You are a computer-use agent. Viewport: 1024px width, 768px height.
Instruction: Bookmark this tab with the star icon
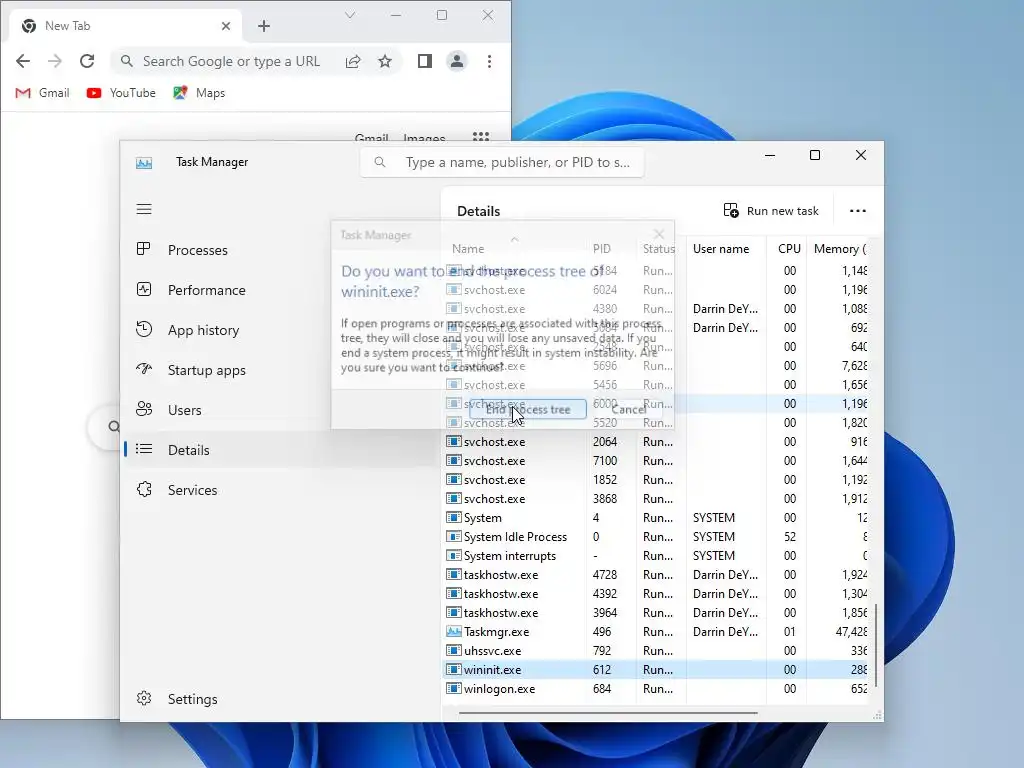(385, 61)
